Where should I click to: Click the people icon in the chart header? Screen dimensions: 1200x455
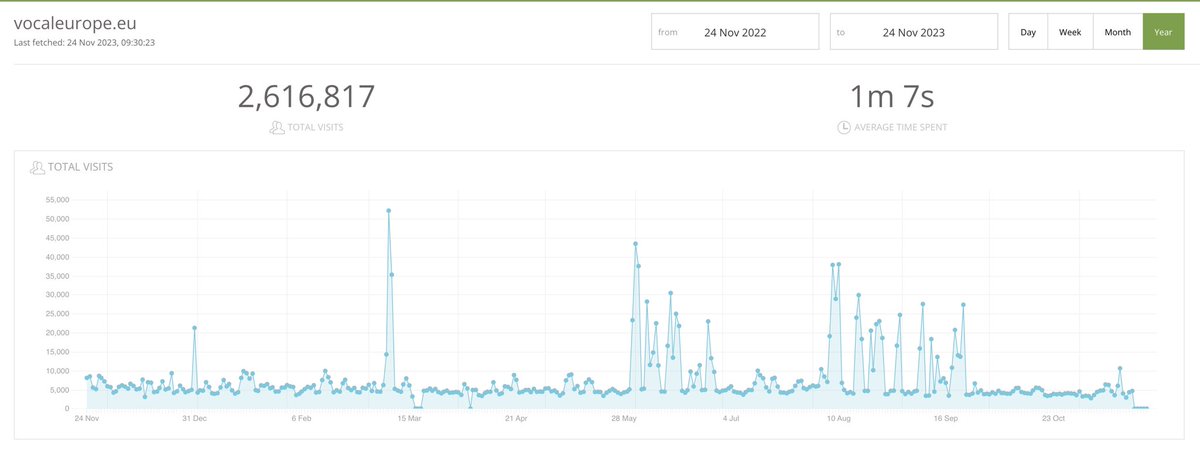pyautogui.click(x=39, y=167)
